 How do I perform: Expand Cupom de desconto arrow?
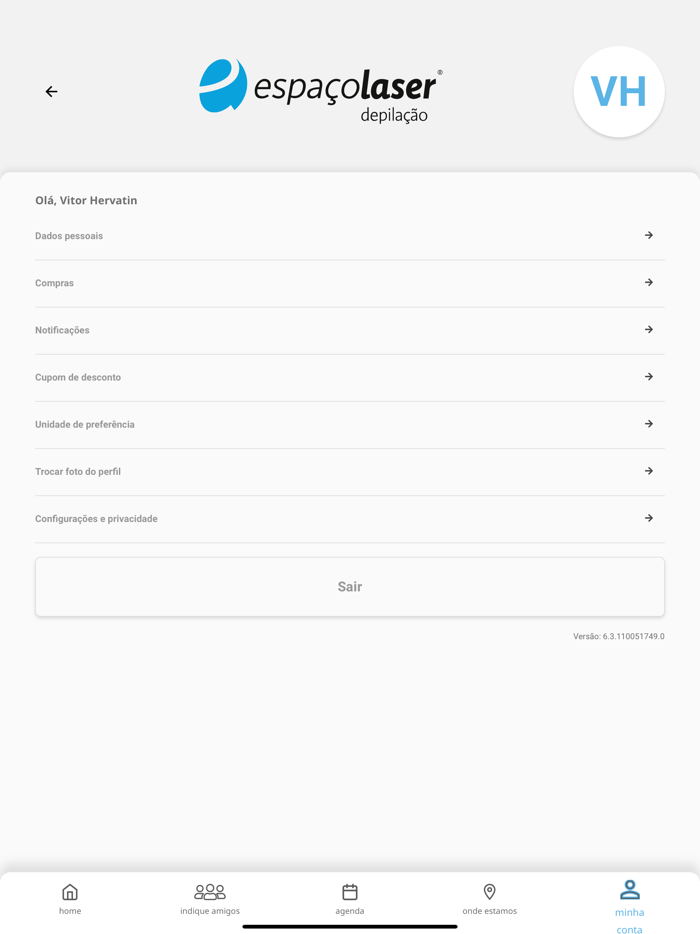click(x=649, y=376)
